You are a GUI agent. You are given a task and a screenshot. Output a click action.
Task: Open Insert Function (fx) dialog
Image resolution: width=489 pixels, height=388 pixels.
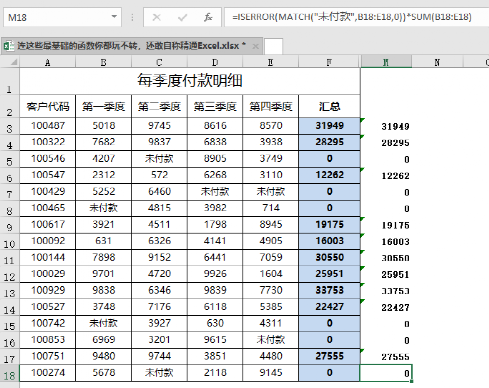[208, 17]
